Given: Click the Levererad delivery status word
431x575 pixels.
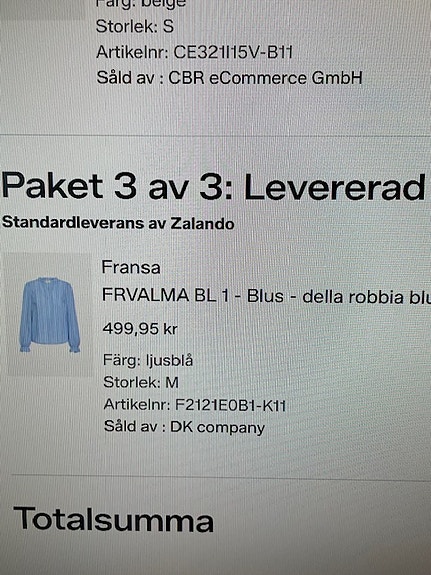Looking at the screenshot, I should coord(335,186).
